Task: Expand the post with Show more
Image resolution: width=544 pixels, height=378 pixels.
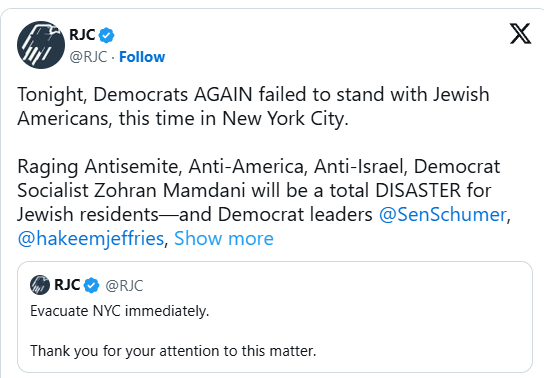Action: coord(224,239)
